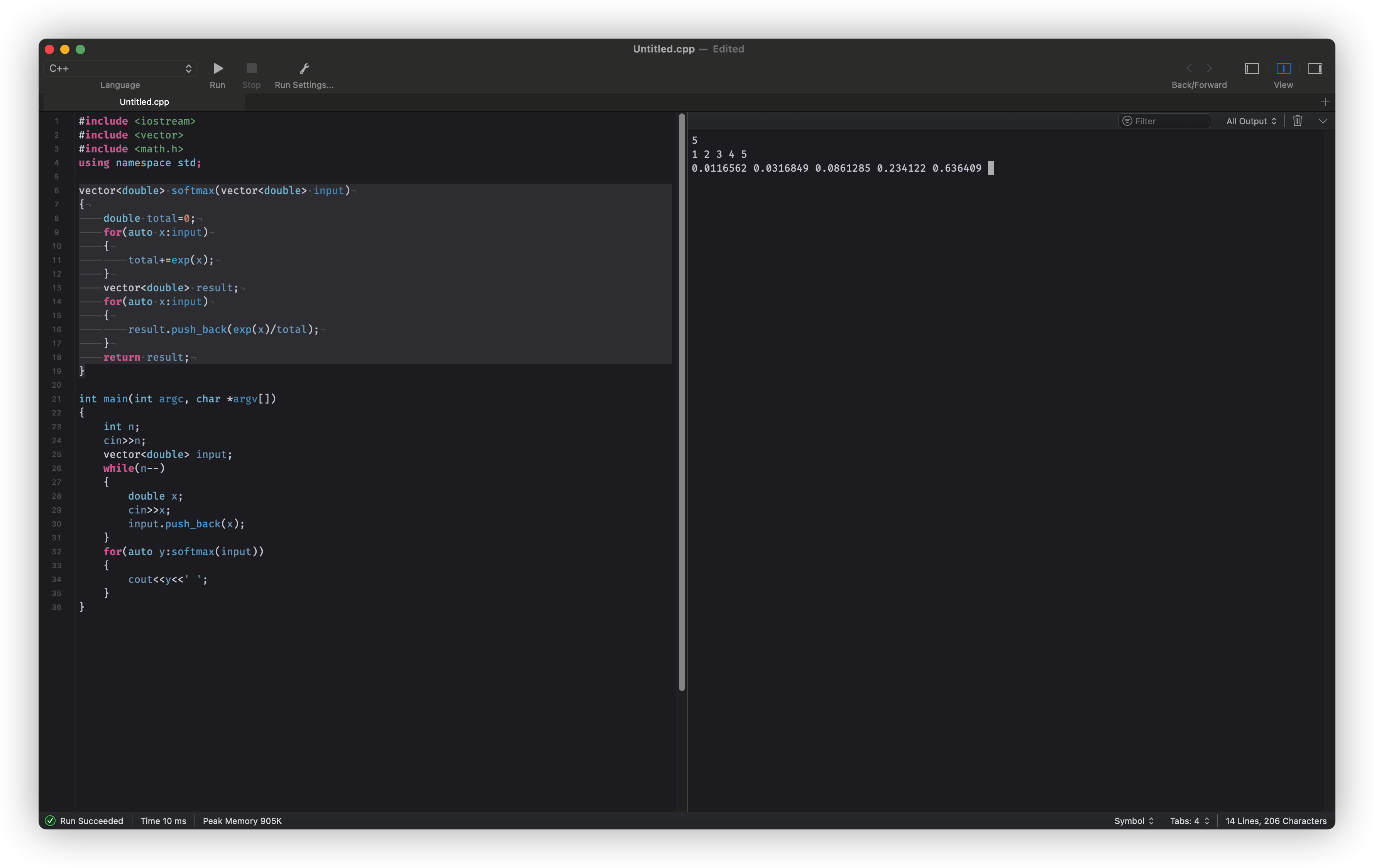The width and height of the screenshot is (1374, 868).
Task: Run the C++ program
Action: [x=217, y=68]
